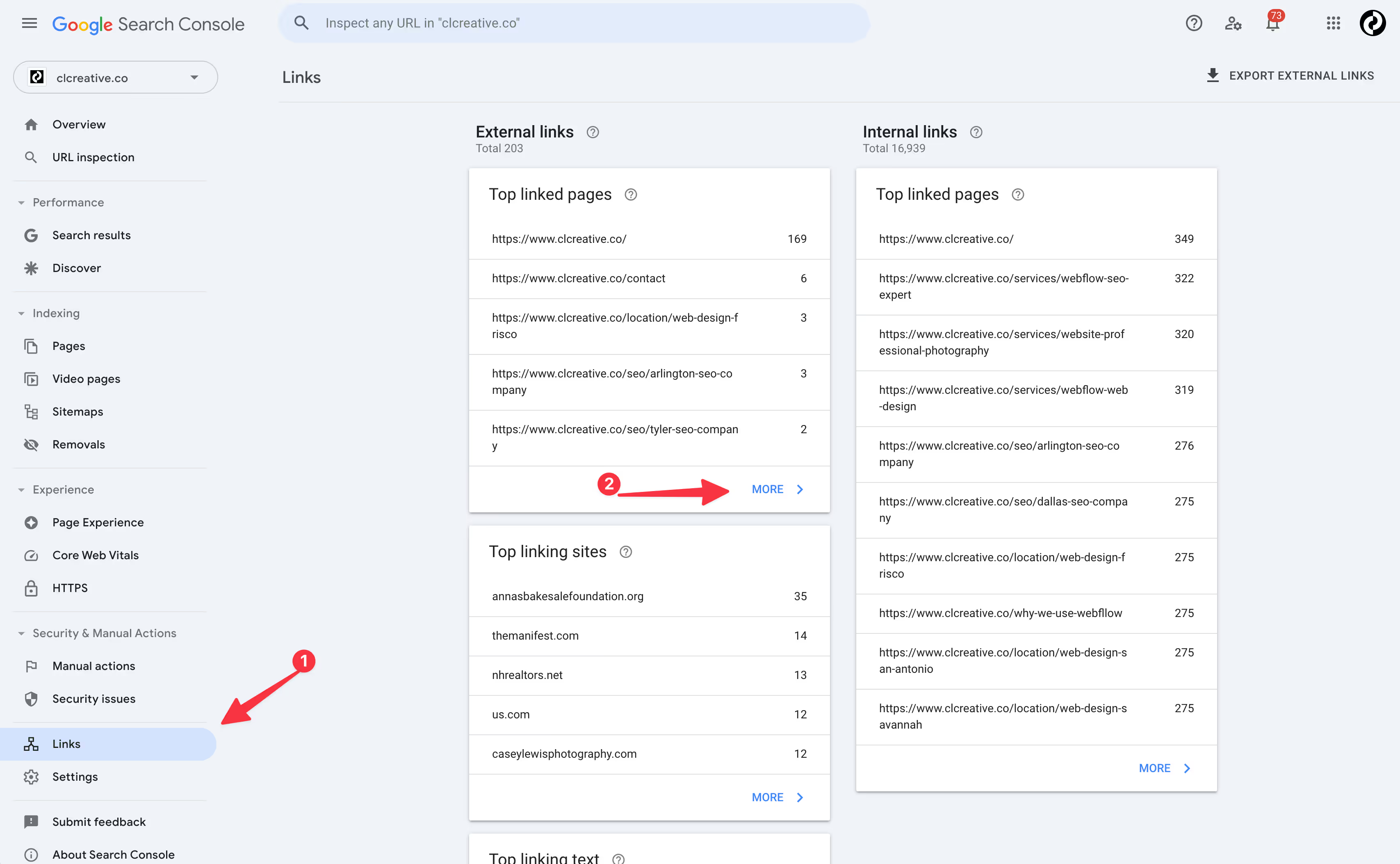Collapse the Indexing section
Image resolution: width=1400 pixels, height=864 pixels.
click(21, 313)
